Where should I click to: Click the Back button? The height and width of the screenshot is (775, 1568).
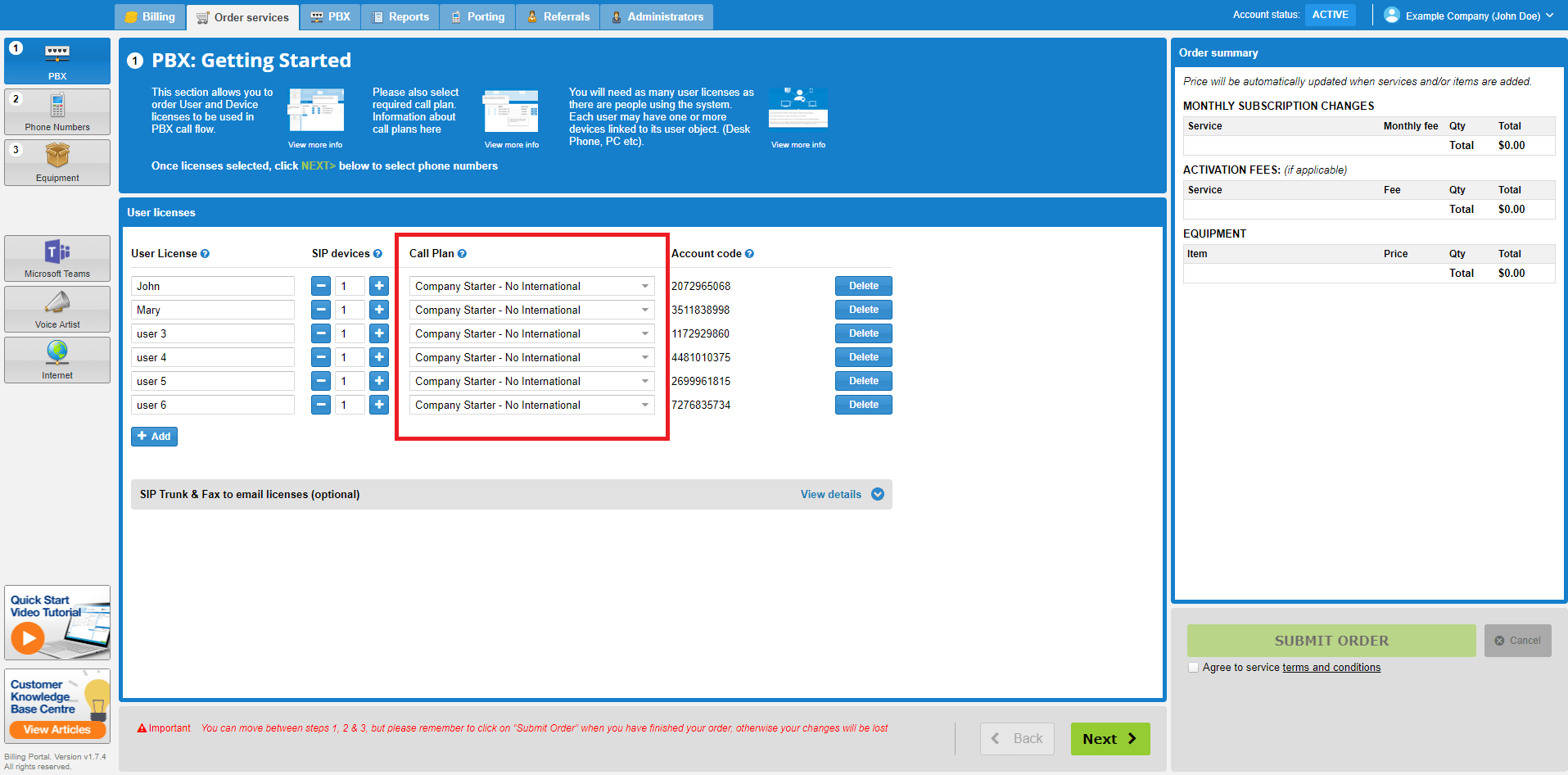coord(1017,739)
